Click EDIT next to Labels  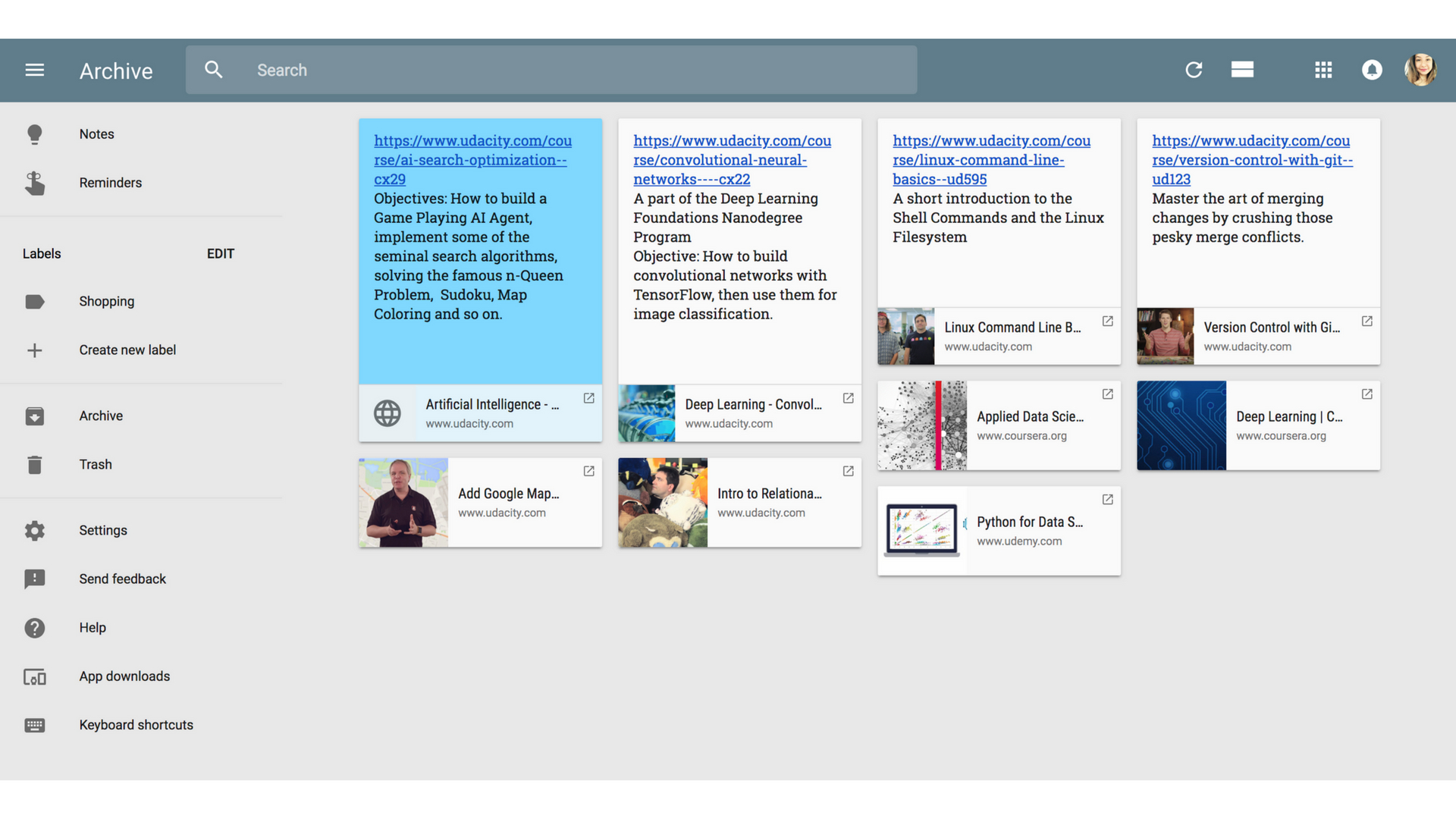click(x=221, y=254)
